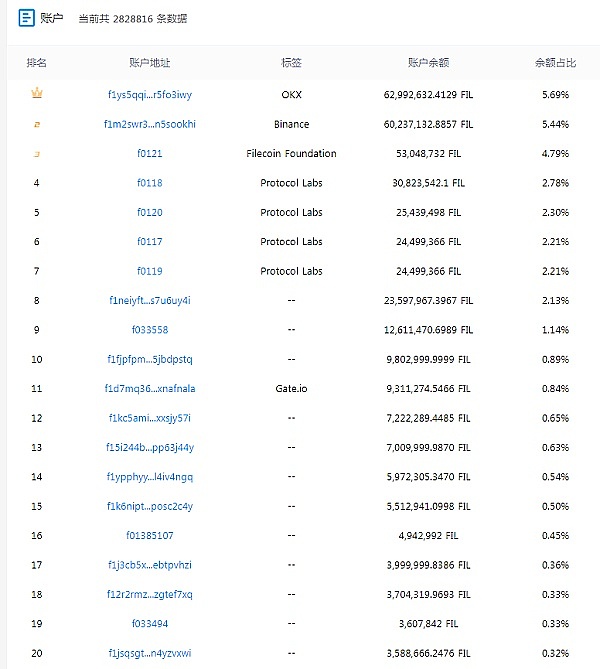This screenshot has height=669, width=600.
Task: Open rank 8 address f1neiyft...s7u6uy4i
Action: click(150, 301)
